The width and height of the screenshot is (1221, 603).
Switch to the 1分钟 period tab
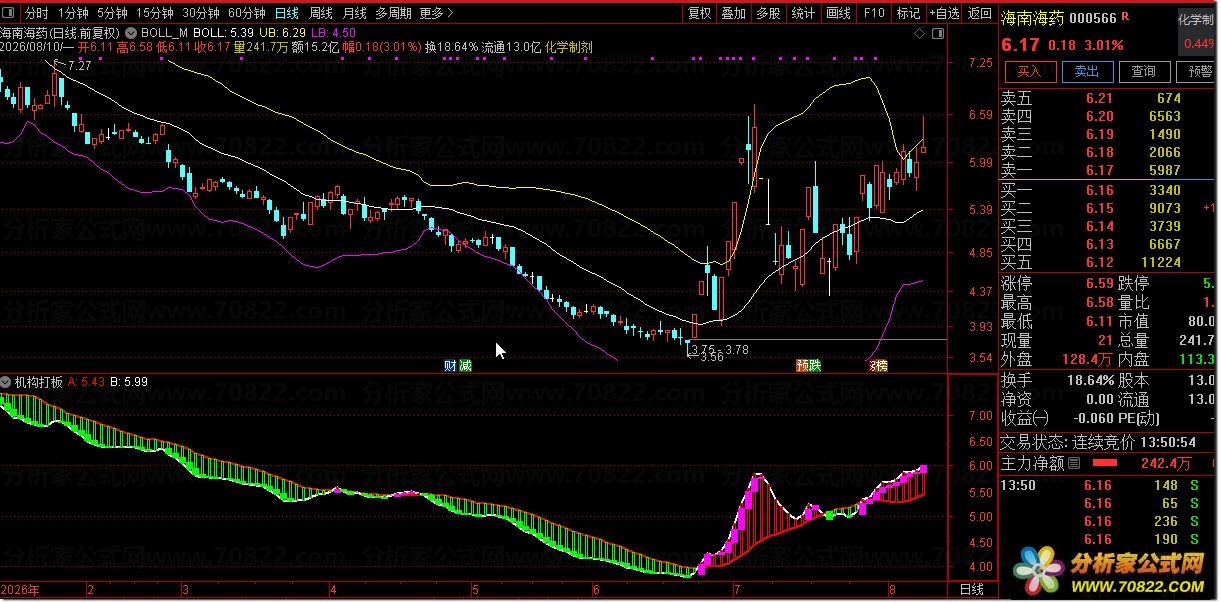coord(73,13)
